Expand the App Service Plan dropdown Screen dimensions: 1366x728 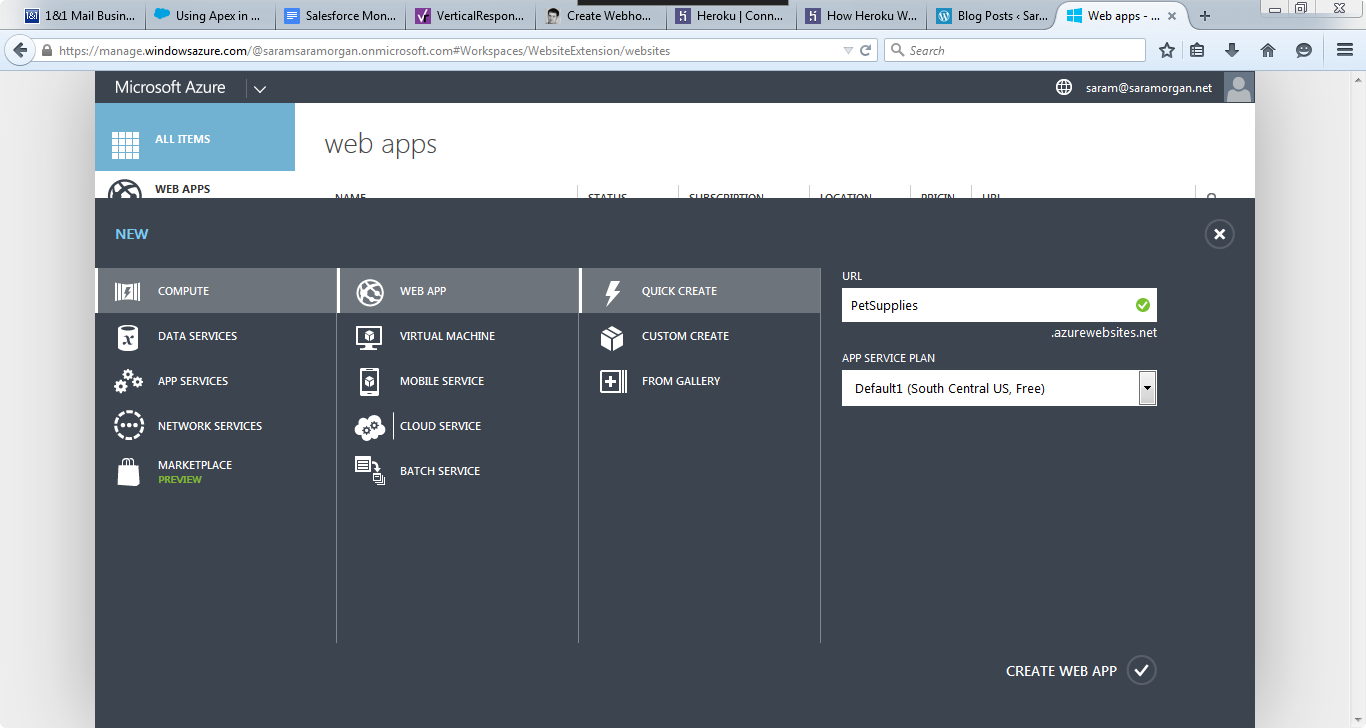tap(1147, 388)
